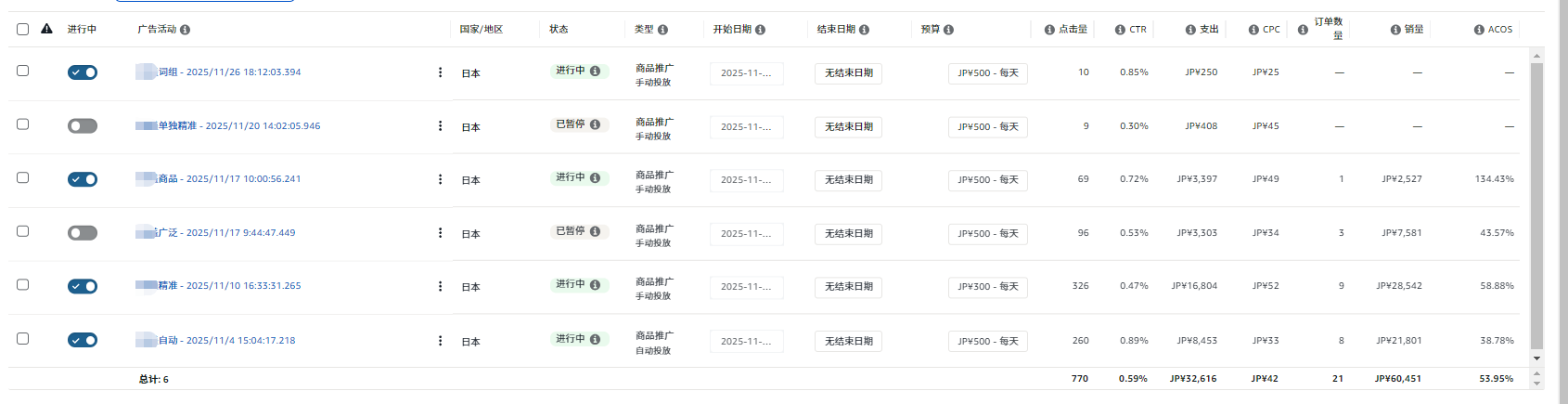This screenshot has width=1568, height=404.
Task: Open start date field of 自动 campaign
Action: pos(746,342)
